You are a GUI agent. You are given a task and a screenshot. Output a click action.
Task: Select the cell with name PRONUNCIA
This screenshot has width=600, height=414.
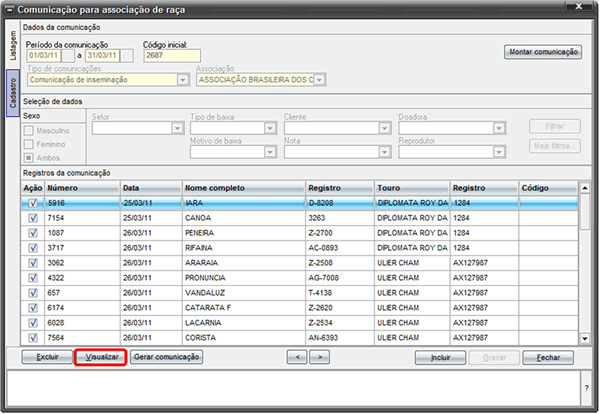[244, 278]
